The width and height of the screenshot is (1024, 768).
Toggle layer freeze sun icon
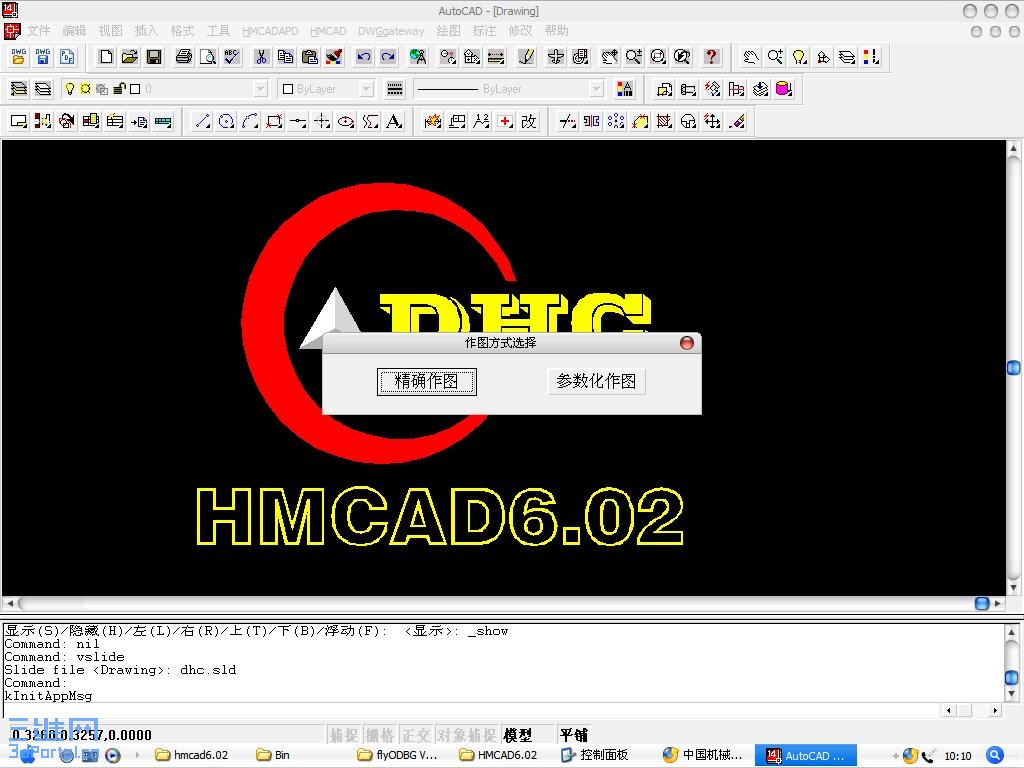point(86,89)
